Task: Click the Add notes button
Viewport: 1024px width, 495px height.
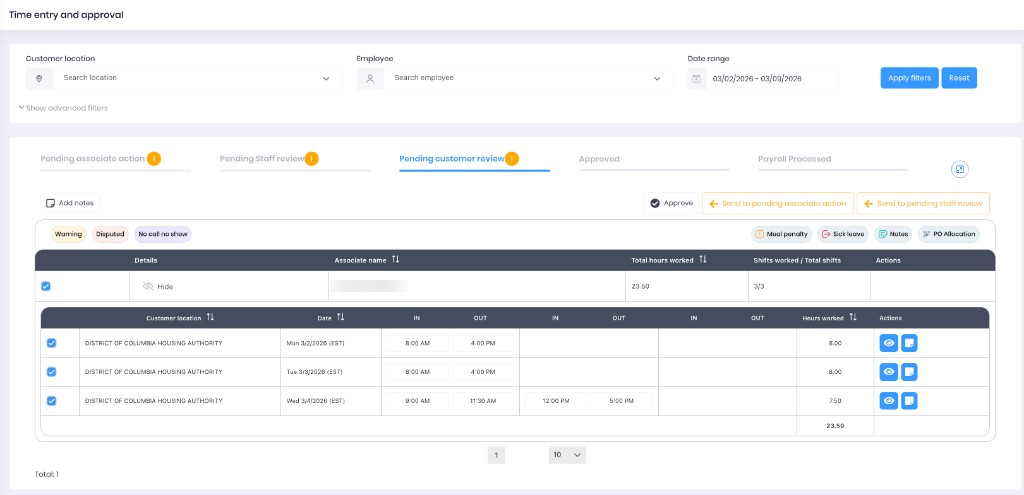Action: [x=70, y=203]
